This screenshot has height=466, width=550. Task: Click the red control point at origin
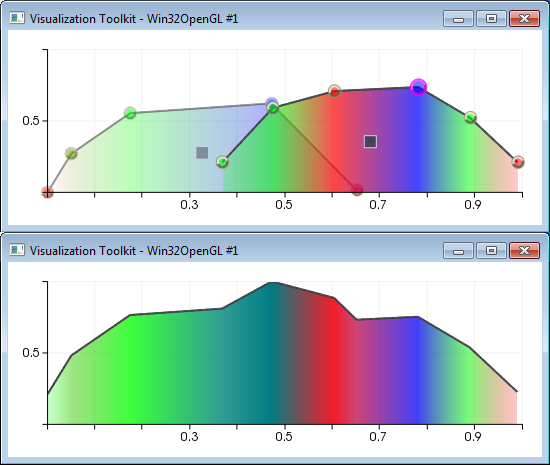(47, 192)
